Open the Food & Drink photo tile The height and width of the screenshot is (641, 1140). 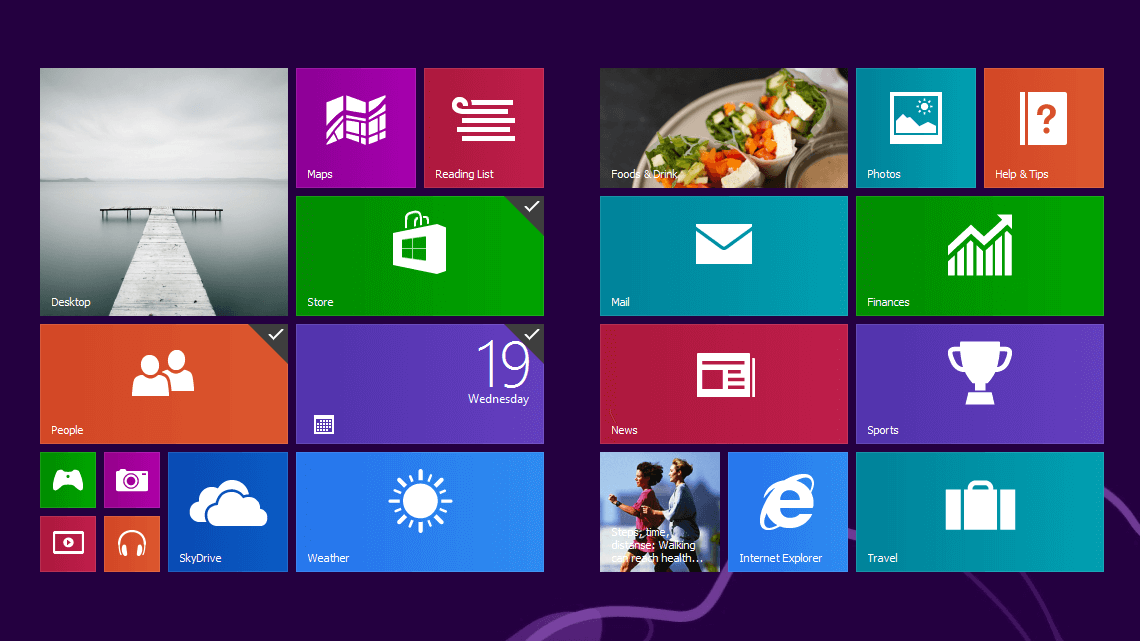tap(723, 128)
